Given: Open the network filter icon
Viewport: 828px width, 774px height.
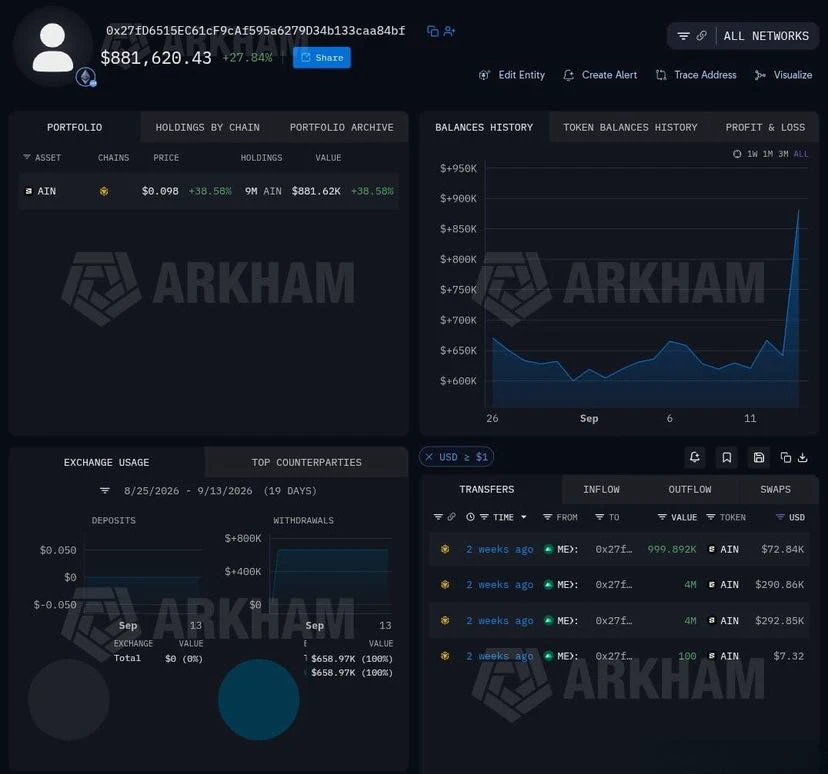Looking at the screenshot, I should [683, 36].
